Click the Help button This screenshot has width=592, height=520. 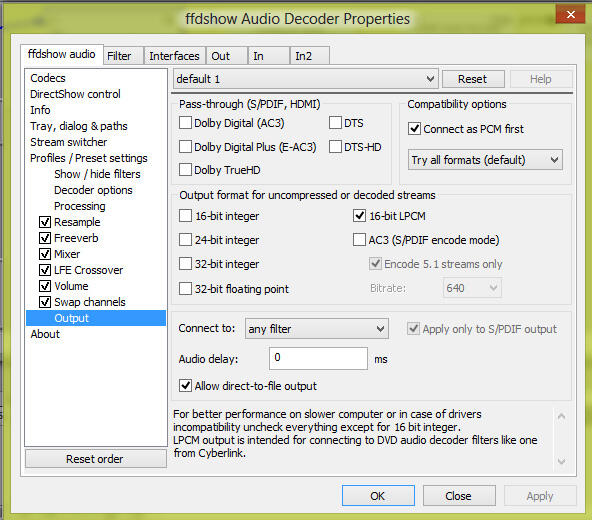pyautogui.click(x=541, y=79)
